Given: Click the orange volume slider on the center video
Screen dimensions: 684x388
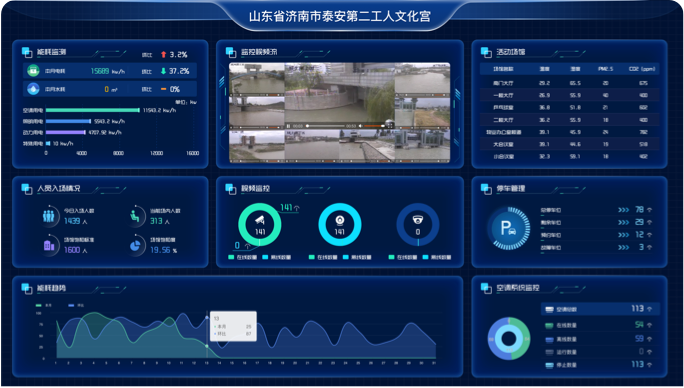Looking at the screenshot, I should click(375, 126).
